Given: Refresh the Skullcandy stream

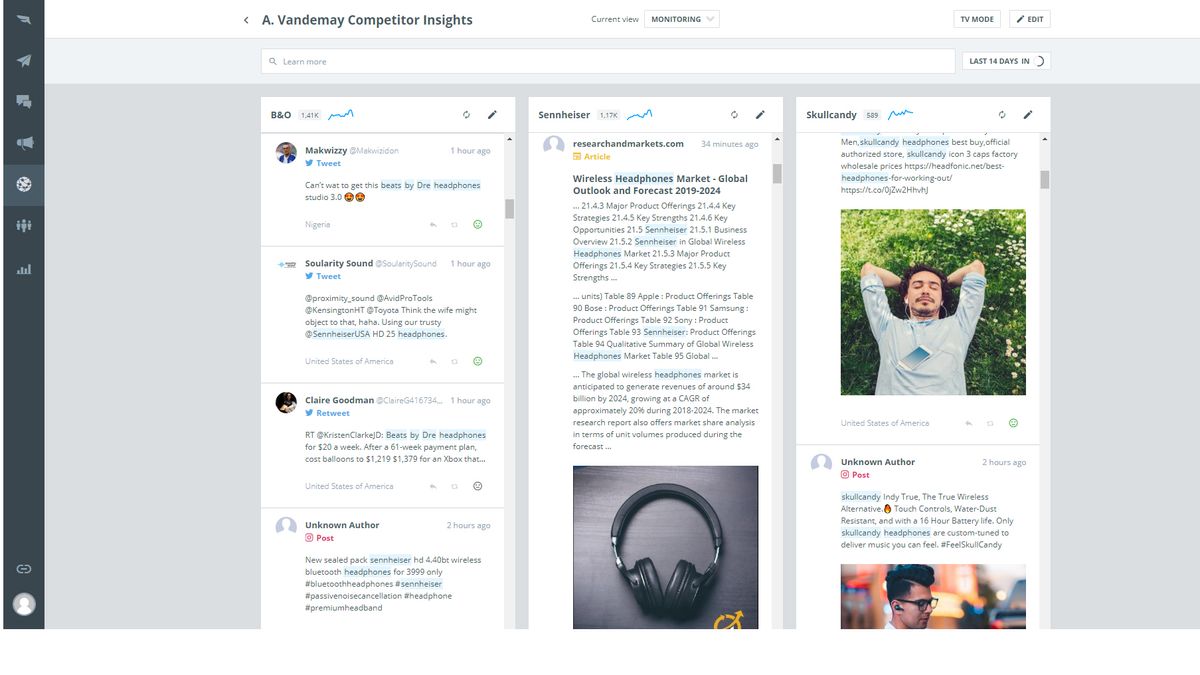Looking at the screenshot, I should pos(1002,115).
